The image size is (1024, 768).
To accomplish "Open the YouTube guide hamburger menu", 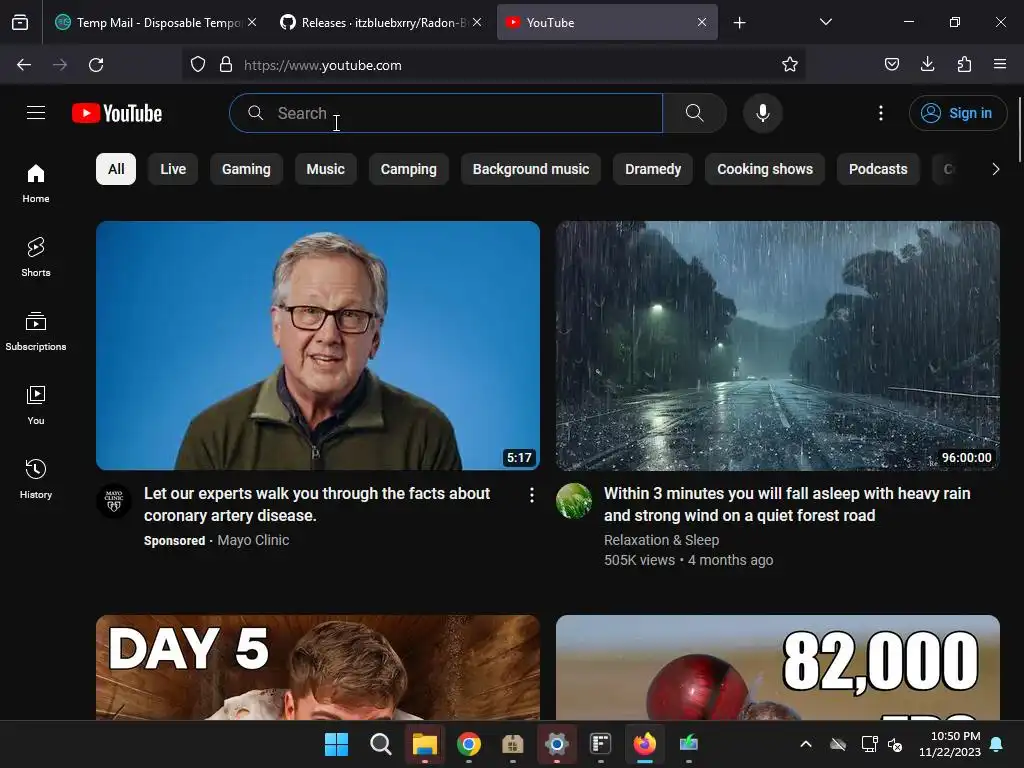I will pos(36,113).
